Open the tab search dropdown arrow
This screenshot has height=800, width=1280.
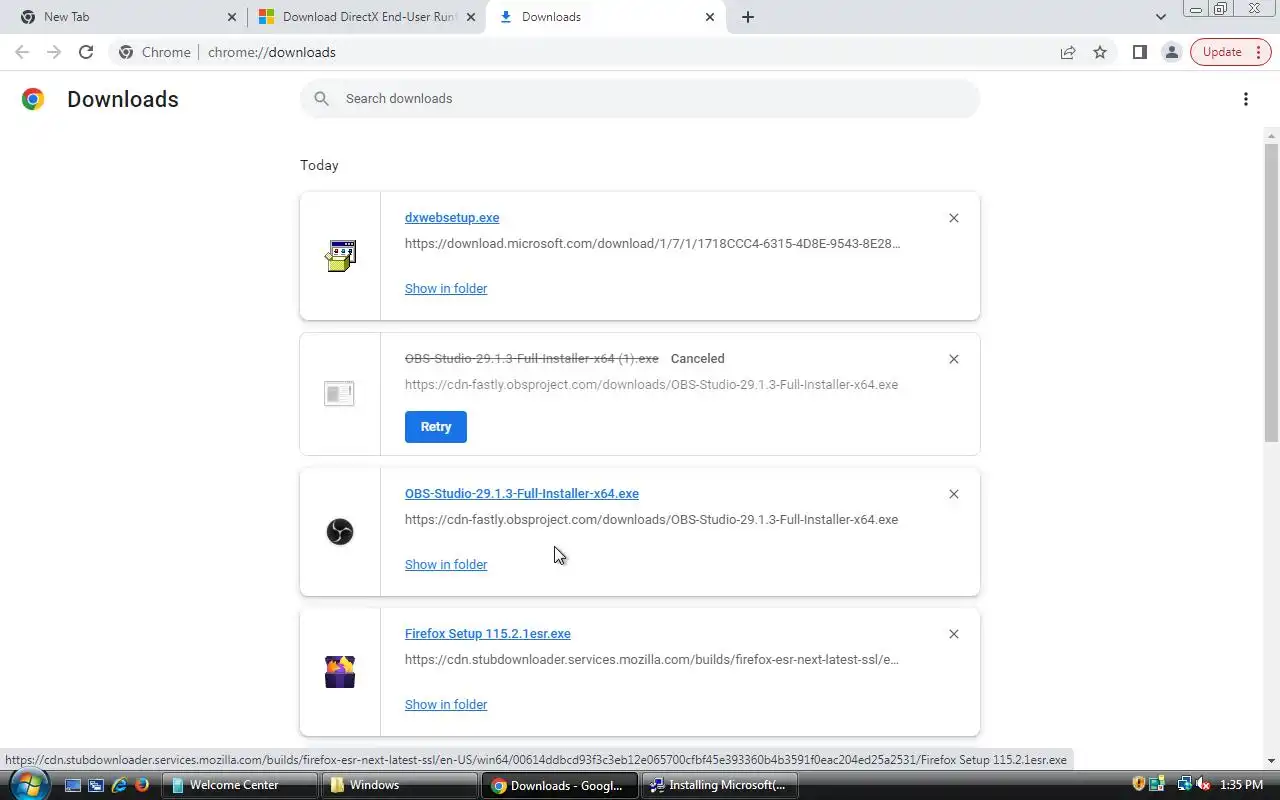[x=1160, y=17]
